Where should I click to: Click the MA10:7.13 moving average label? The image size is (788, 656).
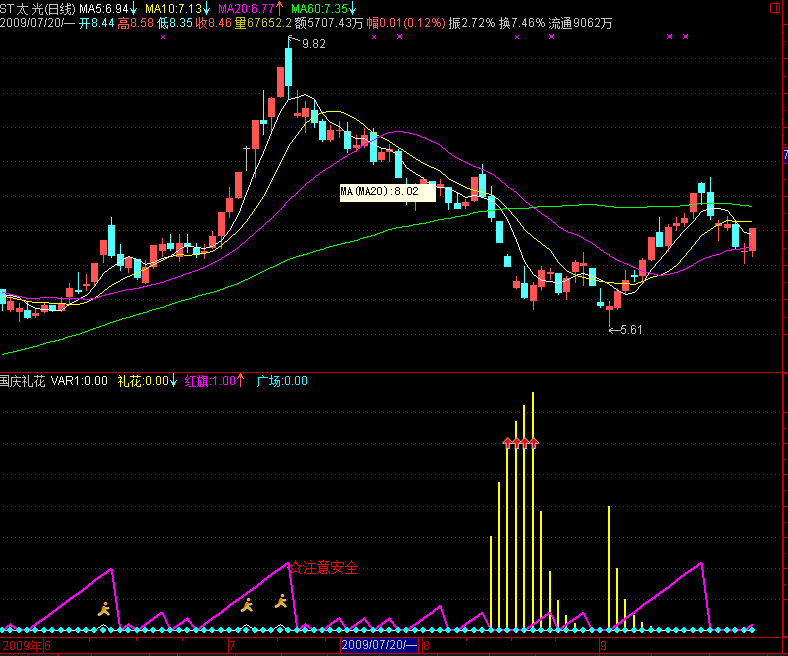tap(177, 9)
